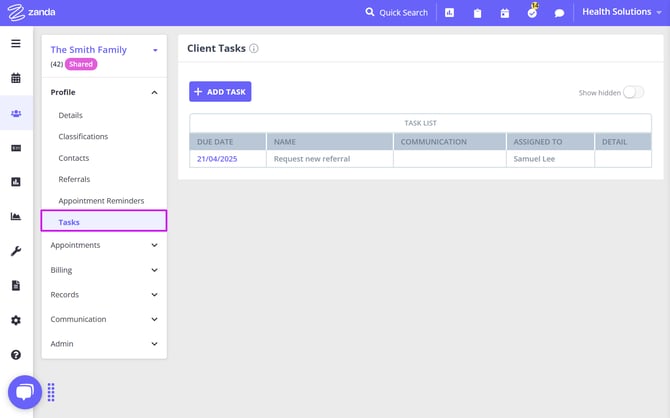This screenshot has width=670, height=418.
Task: Click the Quick Search field
Action: pyautogui.click(x=397, y=13)
